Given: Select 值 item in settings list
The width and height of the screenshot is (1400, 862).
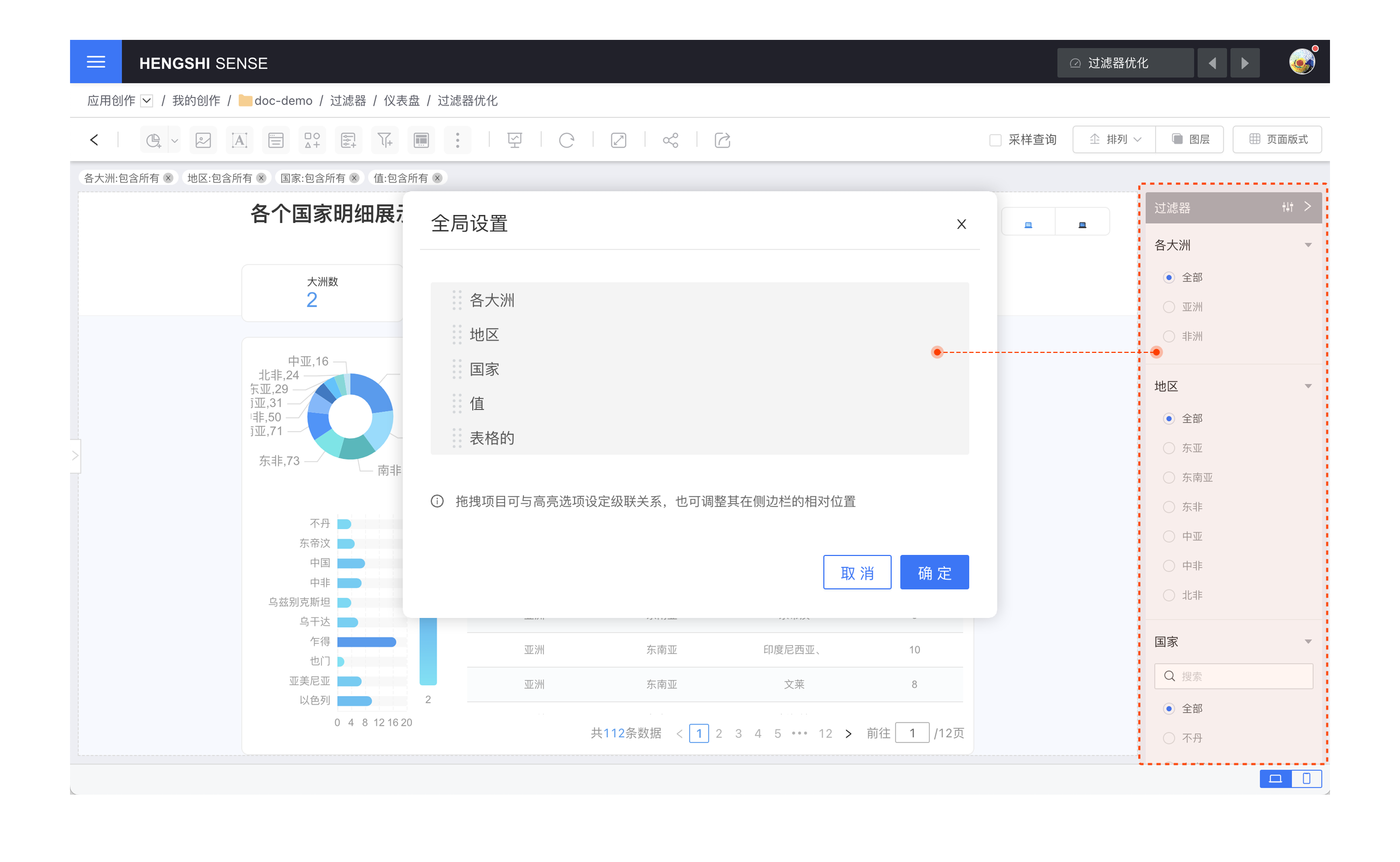Looking at the screenshot, I should [x=699, y=404].
